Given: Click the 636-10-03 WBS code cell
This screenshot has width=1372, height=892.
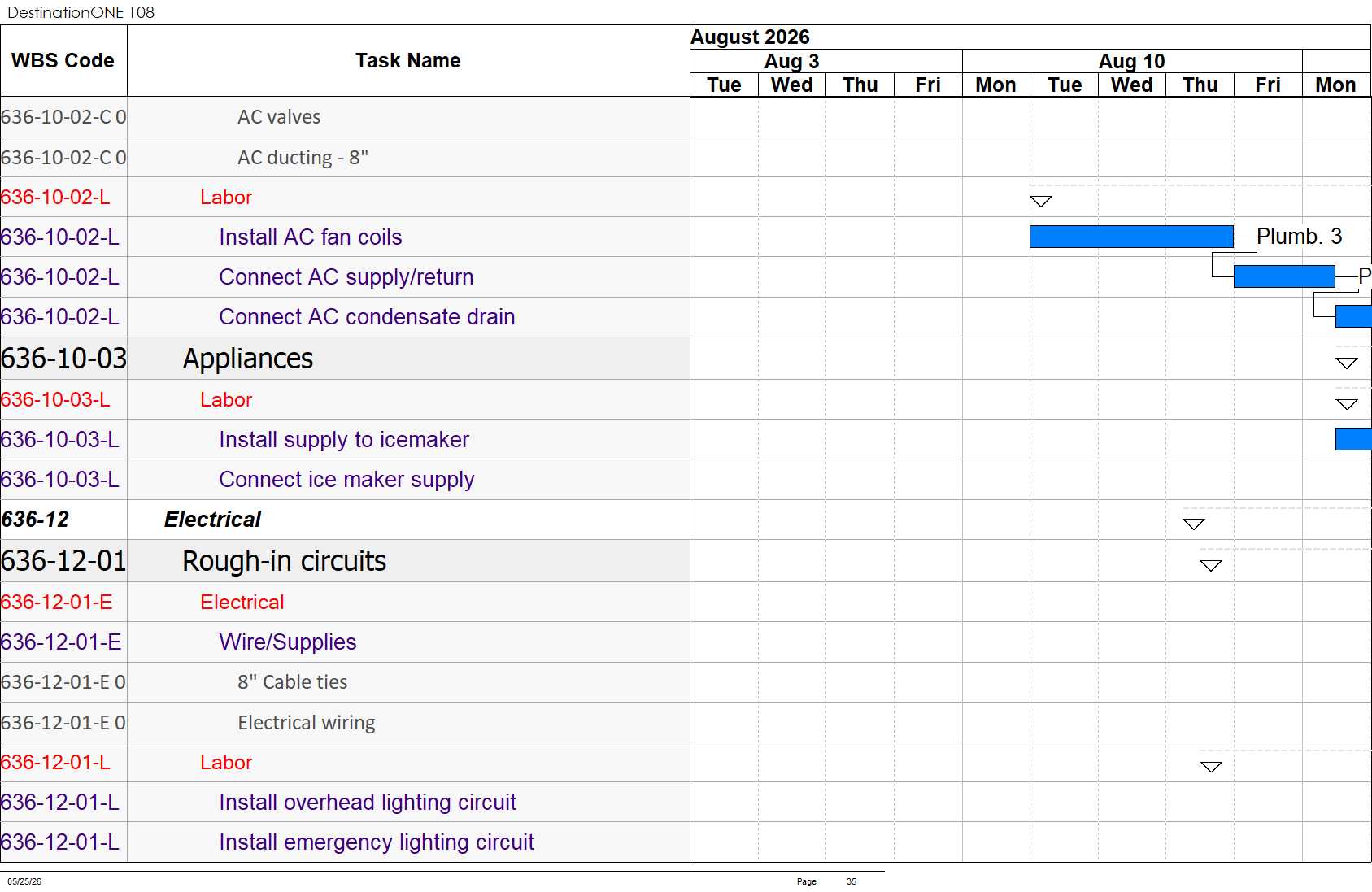Looking at the screenshot, I should pos(63,359).
